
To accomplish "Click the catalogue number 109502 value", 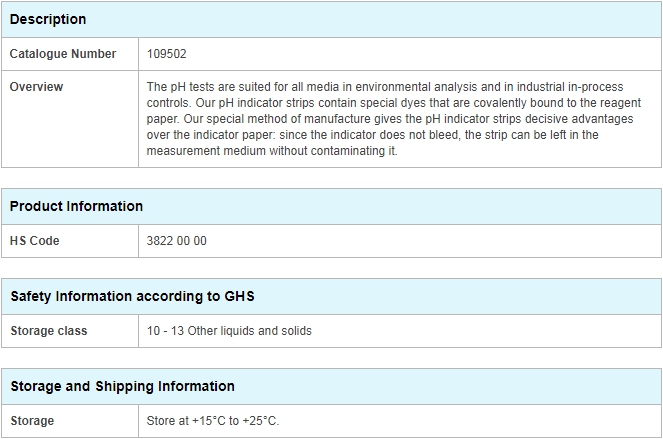I will click(167, 54).
